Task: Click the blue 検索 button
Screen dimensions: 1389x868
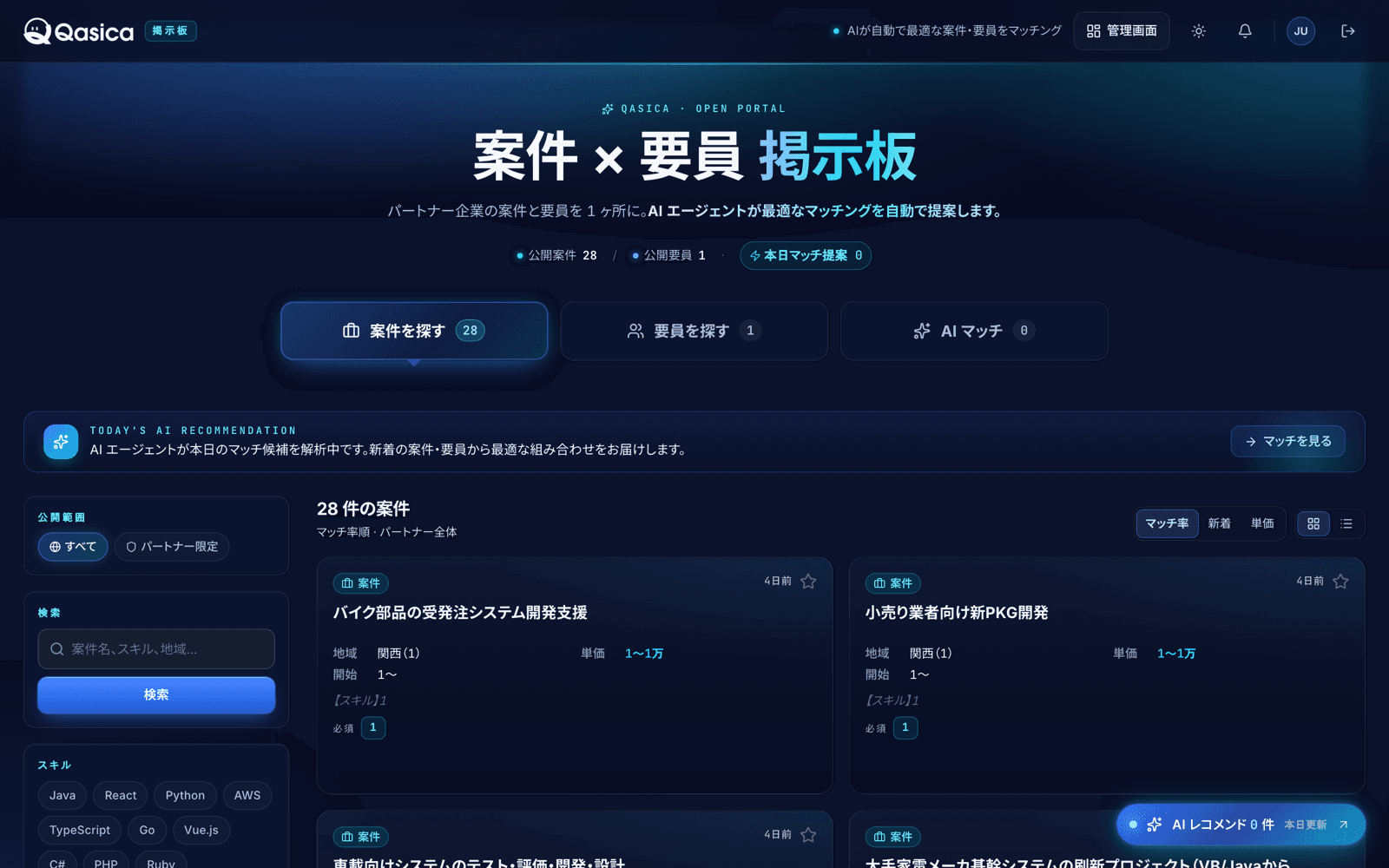Action: [156, 695]
